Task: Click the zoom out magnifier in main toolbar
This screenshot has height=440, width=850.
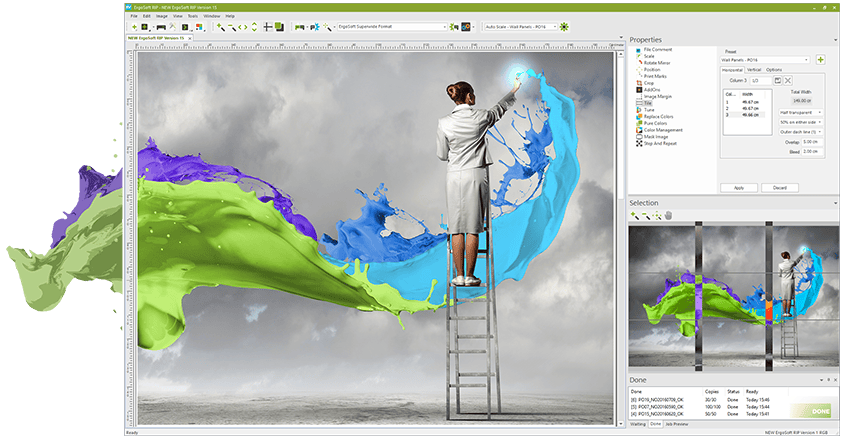Action: (231, 27)
